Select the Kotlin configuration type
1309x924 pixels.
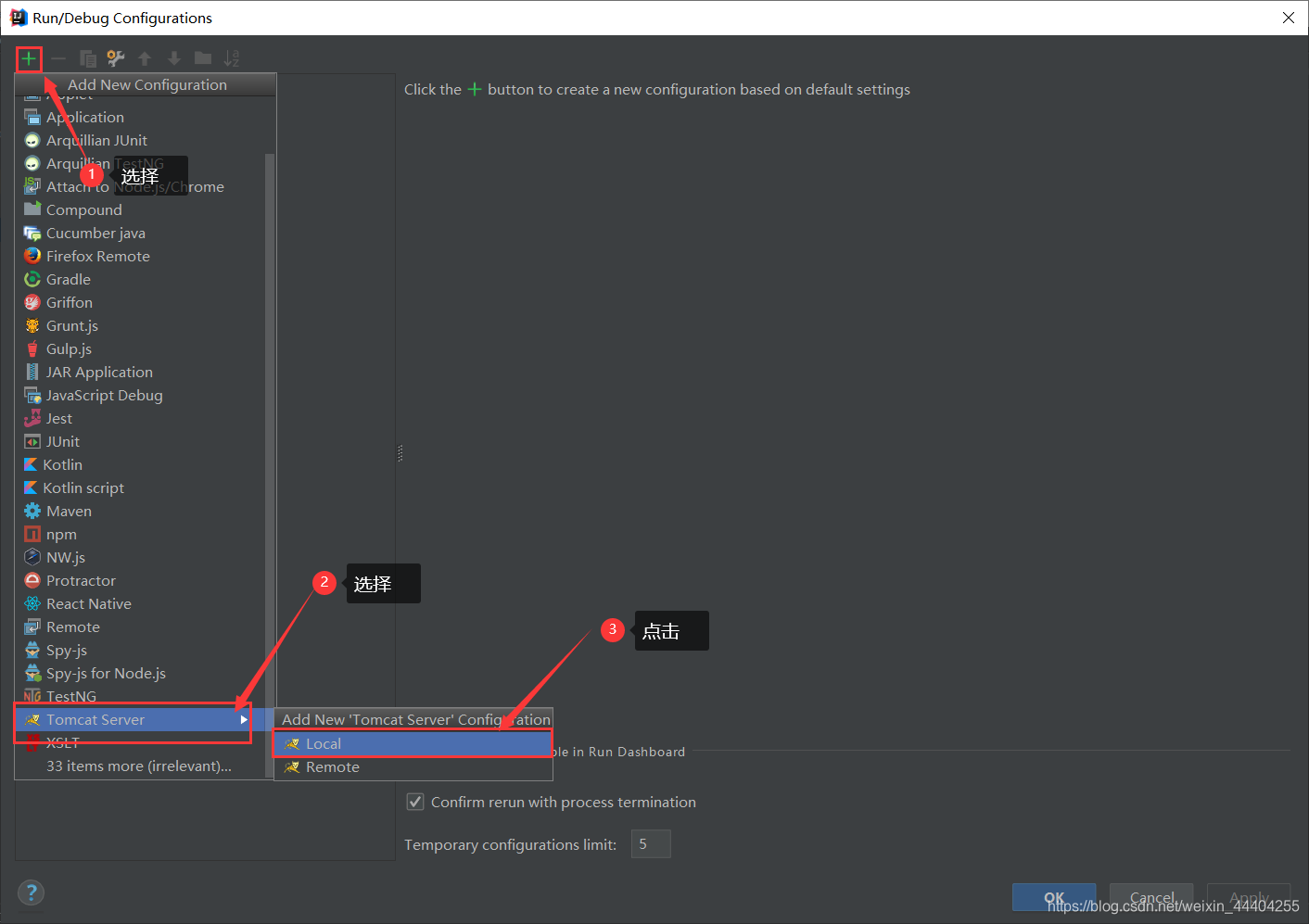[140, 464]
